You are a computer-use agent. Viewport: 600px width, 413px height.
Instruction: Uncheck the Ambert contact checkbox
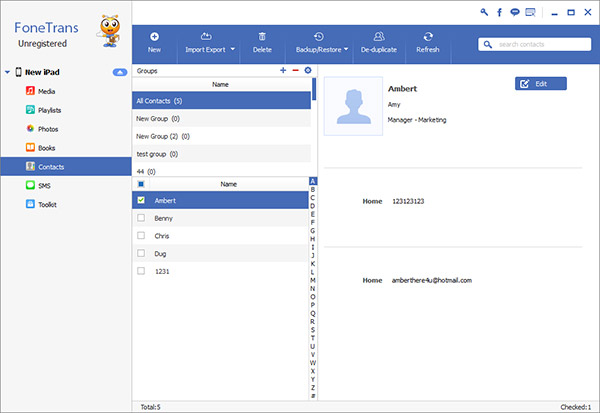click(141, 200)
